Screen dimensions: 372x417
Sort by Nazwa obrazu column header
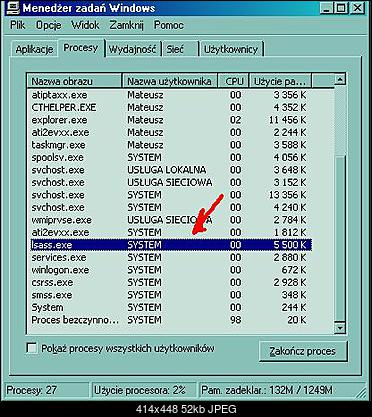(75, 81)
